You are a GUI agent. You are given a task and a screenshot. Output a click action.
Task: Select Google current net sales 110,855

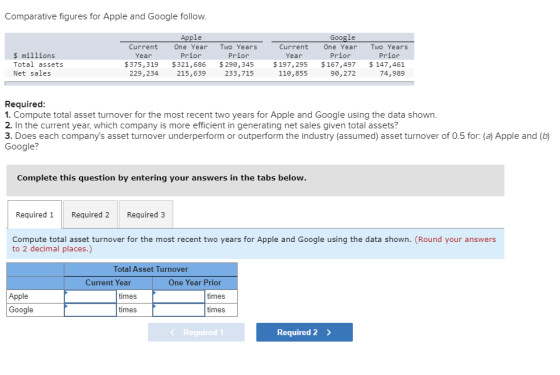293,73
